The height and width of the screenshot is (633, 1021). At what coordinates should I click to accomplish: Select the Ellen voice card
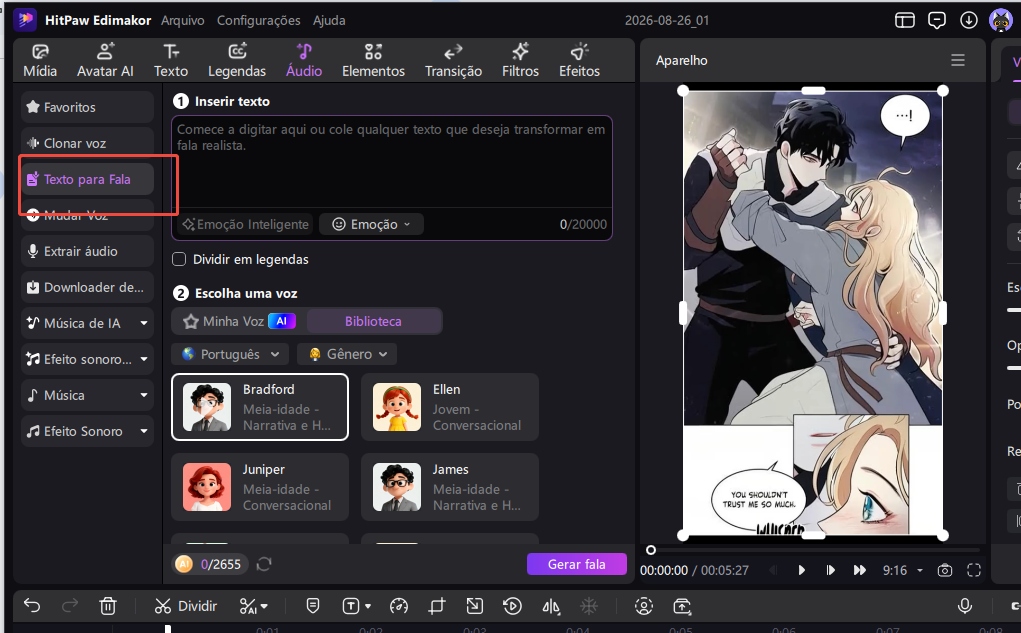[x=450, y=407]
